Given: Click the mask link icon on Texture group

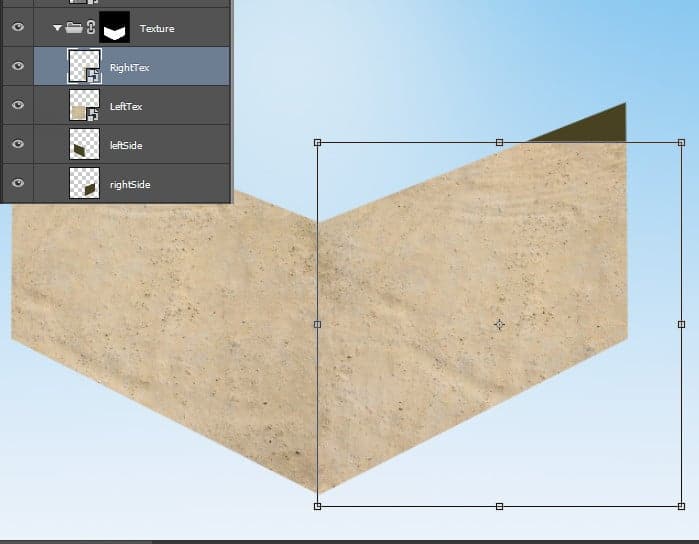Looking at the screenshot, I should pyautogui.click(x=90, y=28).
